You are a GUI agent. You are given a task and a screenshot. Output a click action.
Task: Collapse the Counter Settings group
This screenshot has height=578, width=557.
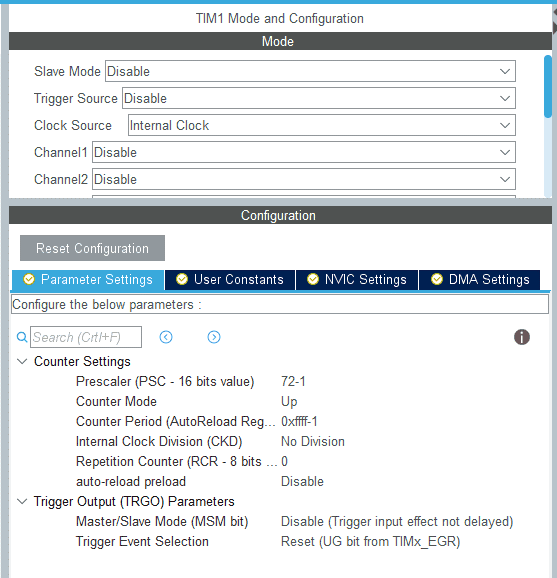point(22,362)
